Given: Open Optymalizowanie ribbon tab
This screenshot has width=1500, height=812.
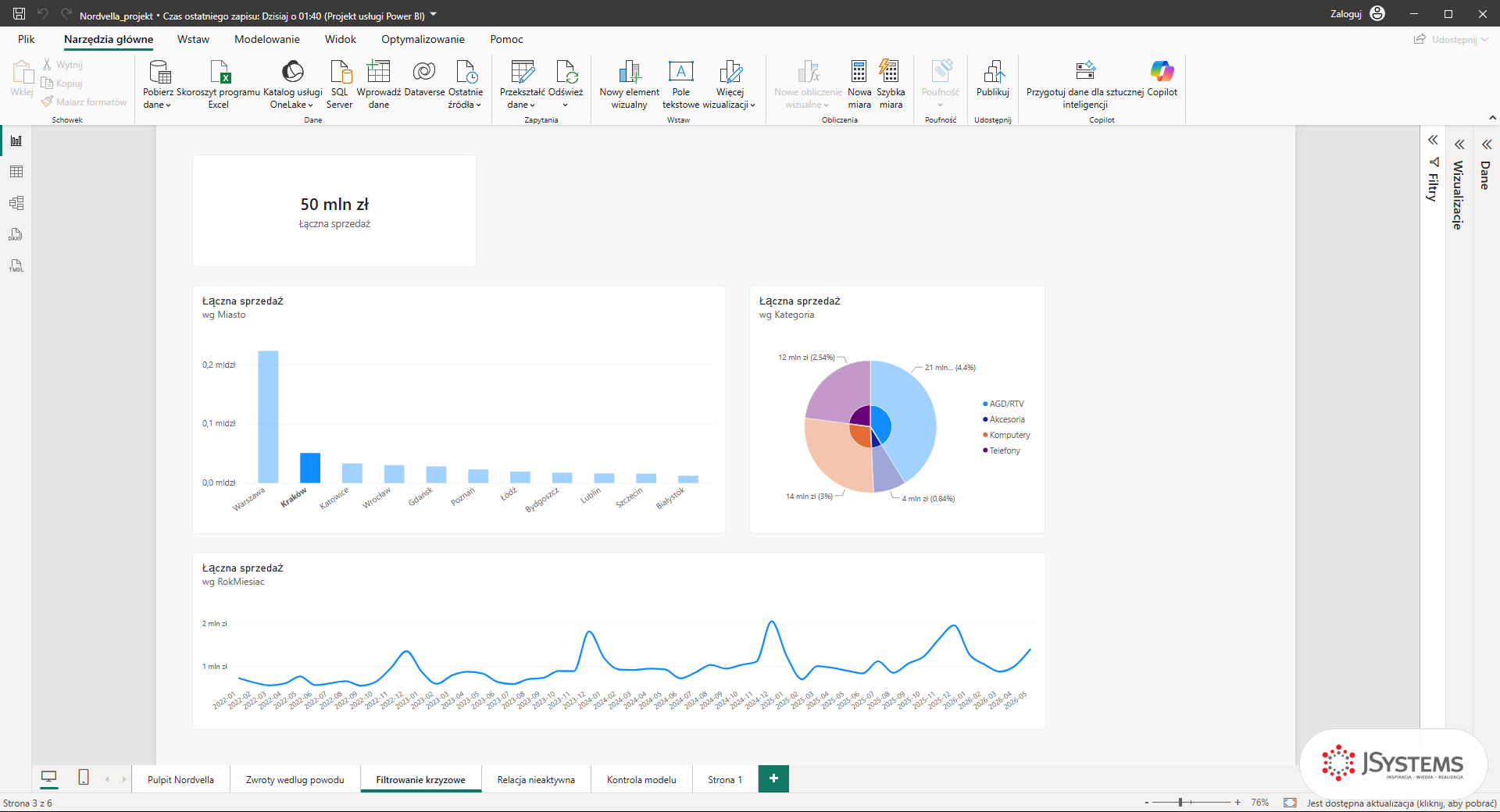Looking at the screenshot, I should (423, 39).
